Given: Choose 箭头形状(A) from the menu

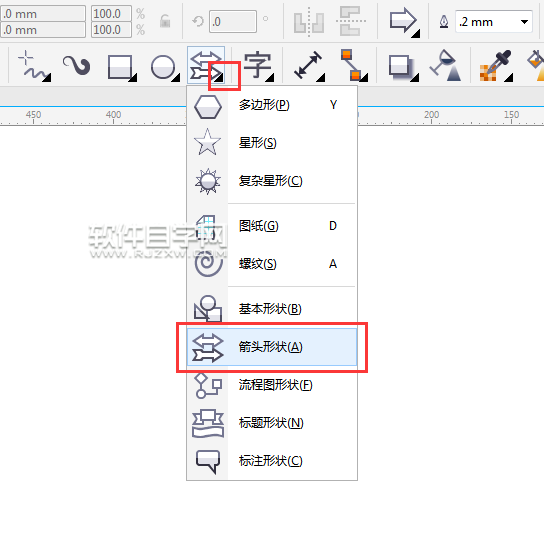Looking at the screenshot, I should (x=272, y=347).
